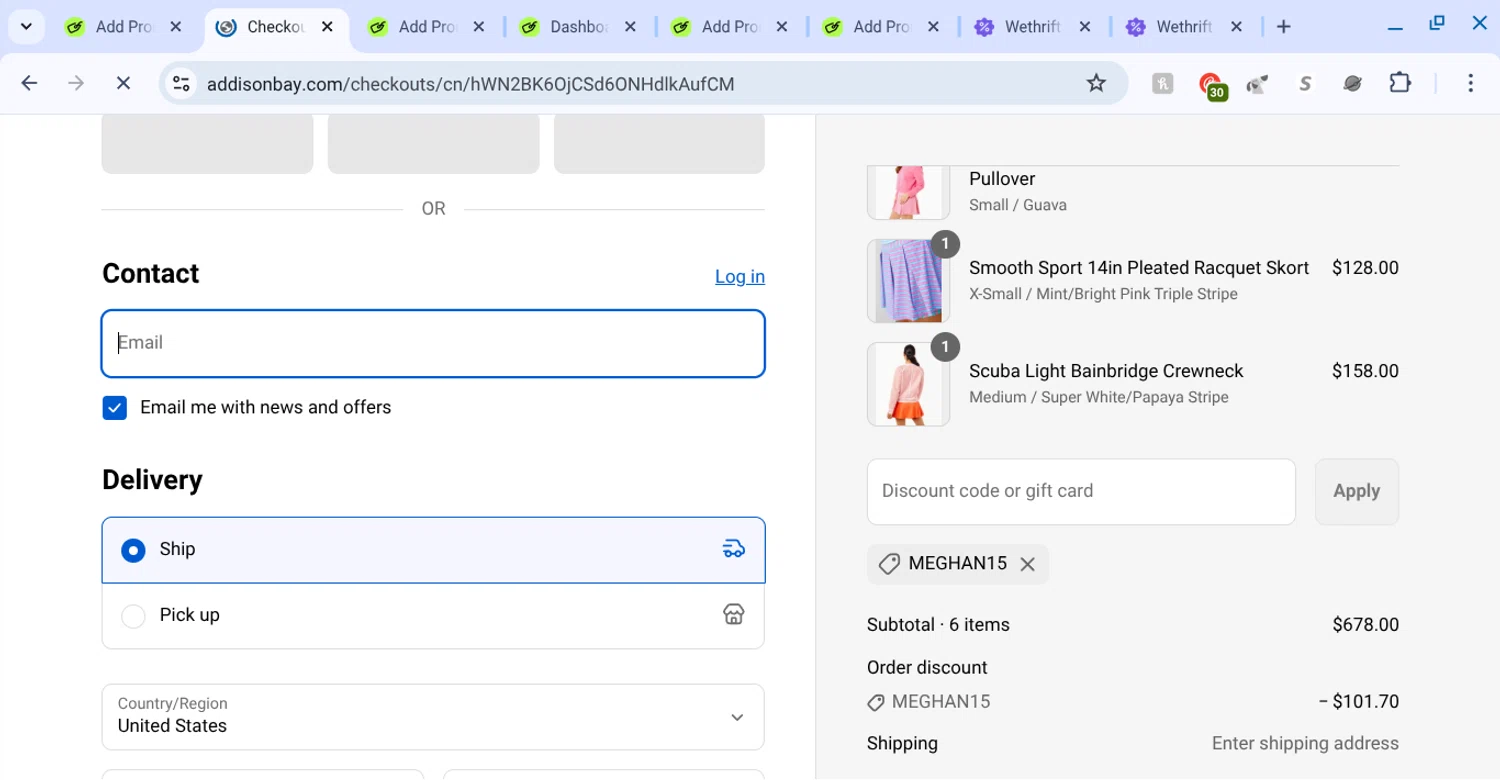Click the Racquet Skort product thumbnail

tap(908, 281)
